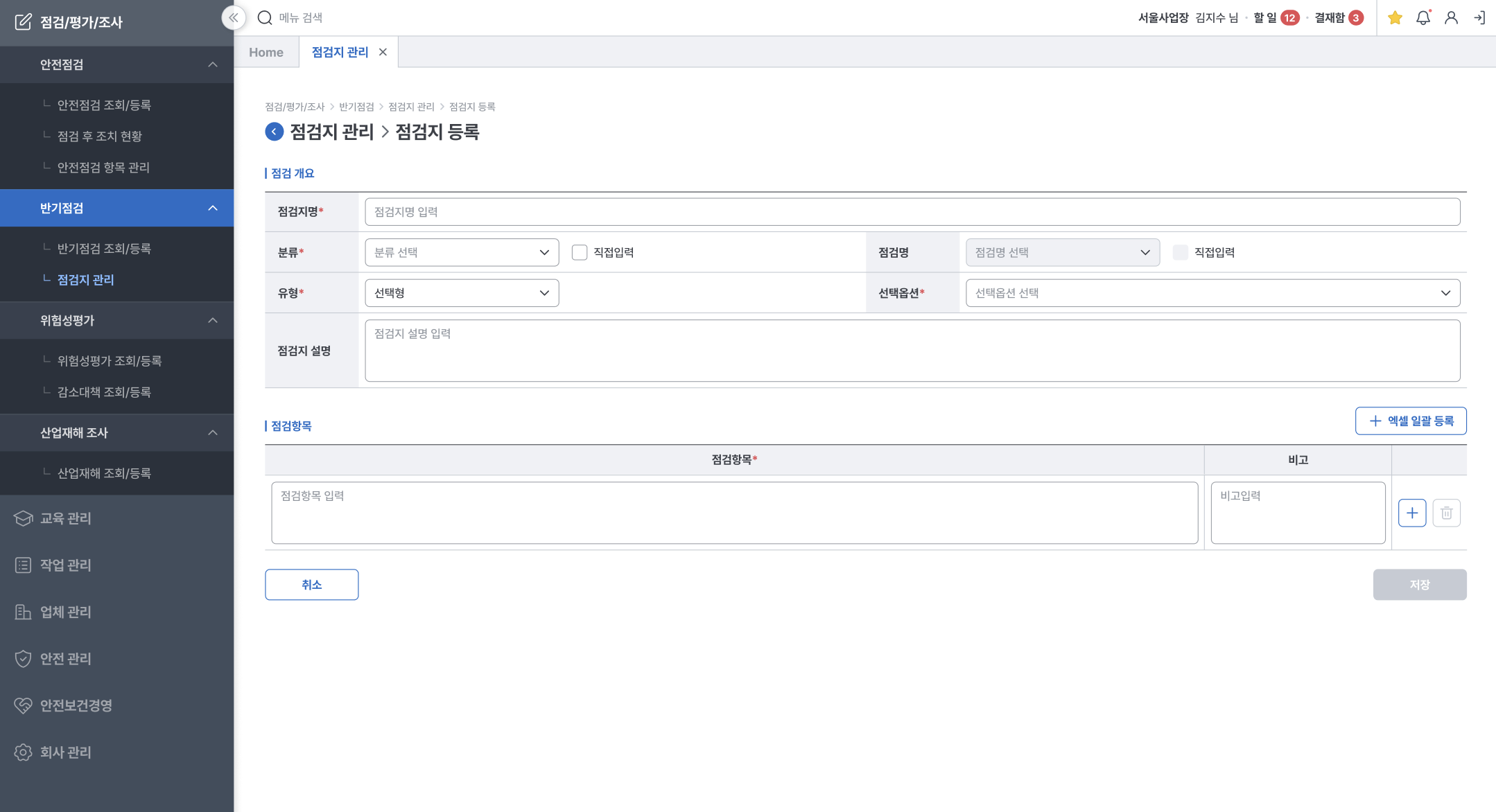The image size is (1496, 812).
Task: Expand the 유형 선택형 dropdown
Action: point(462,293)
